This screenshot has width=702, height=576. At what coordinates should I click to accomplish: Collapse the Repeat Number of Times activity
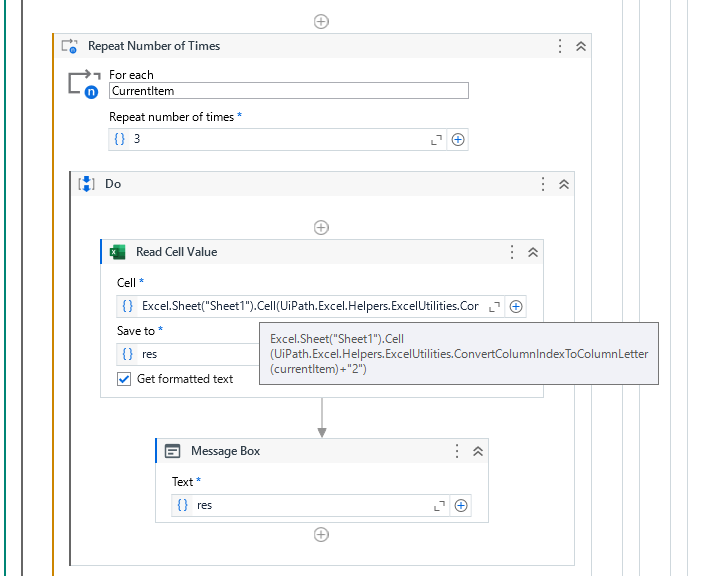click(x=581, y=46)
